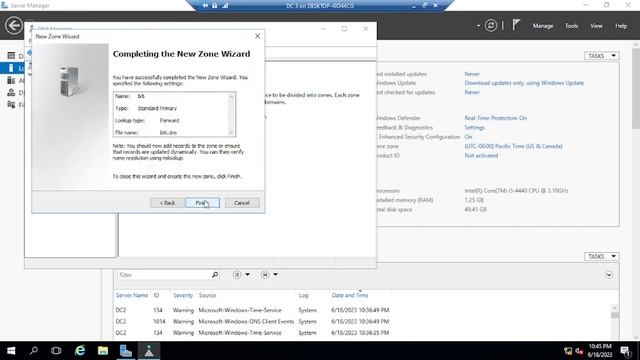Click the Never link for installed updates
The width and height of the screenshot is (640, 360).
click(x=472, y=74)
